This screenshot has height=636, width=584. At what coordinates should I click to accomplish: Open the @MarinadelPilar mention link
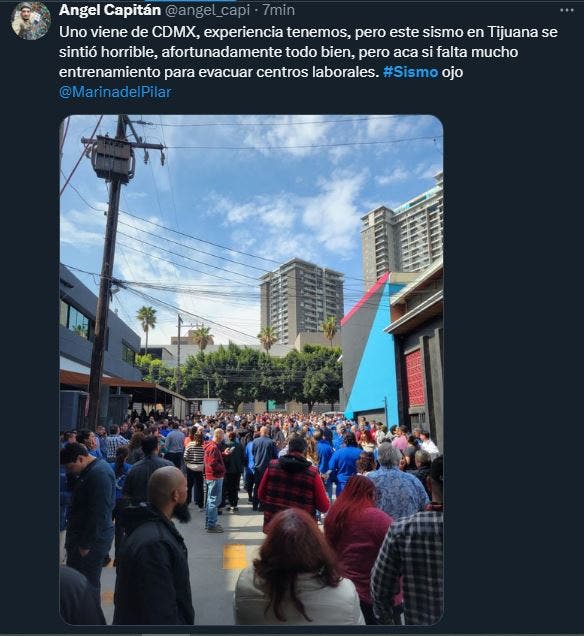(115, 92)
